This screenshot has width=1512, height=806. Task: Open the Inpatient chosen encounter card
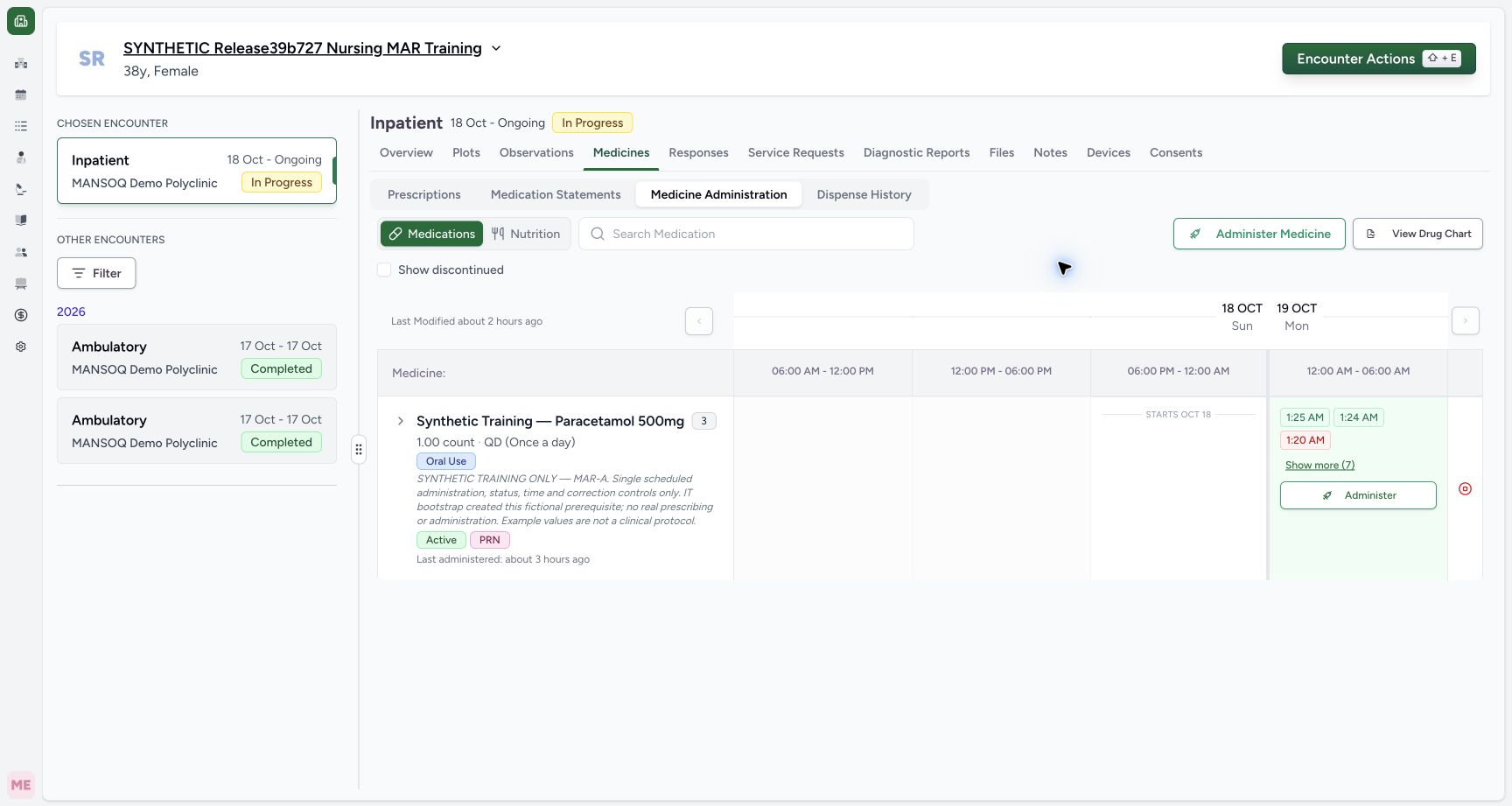click(x=197, y=171)
